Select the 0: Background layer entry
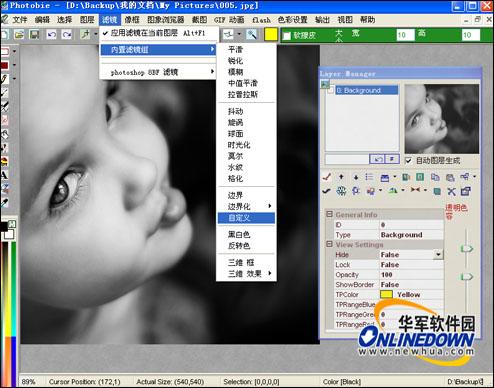Viewport: 494px width, 388px height. pyautogui.click(x=367, y=90)
